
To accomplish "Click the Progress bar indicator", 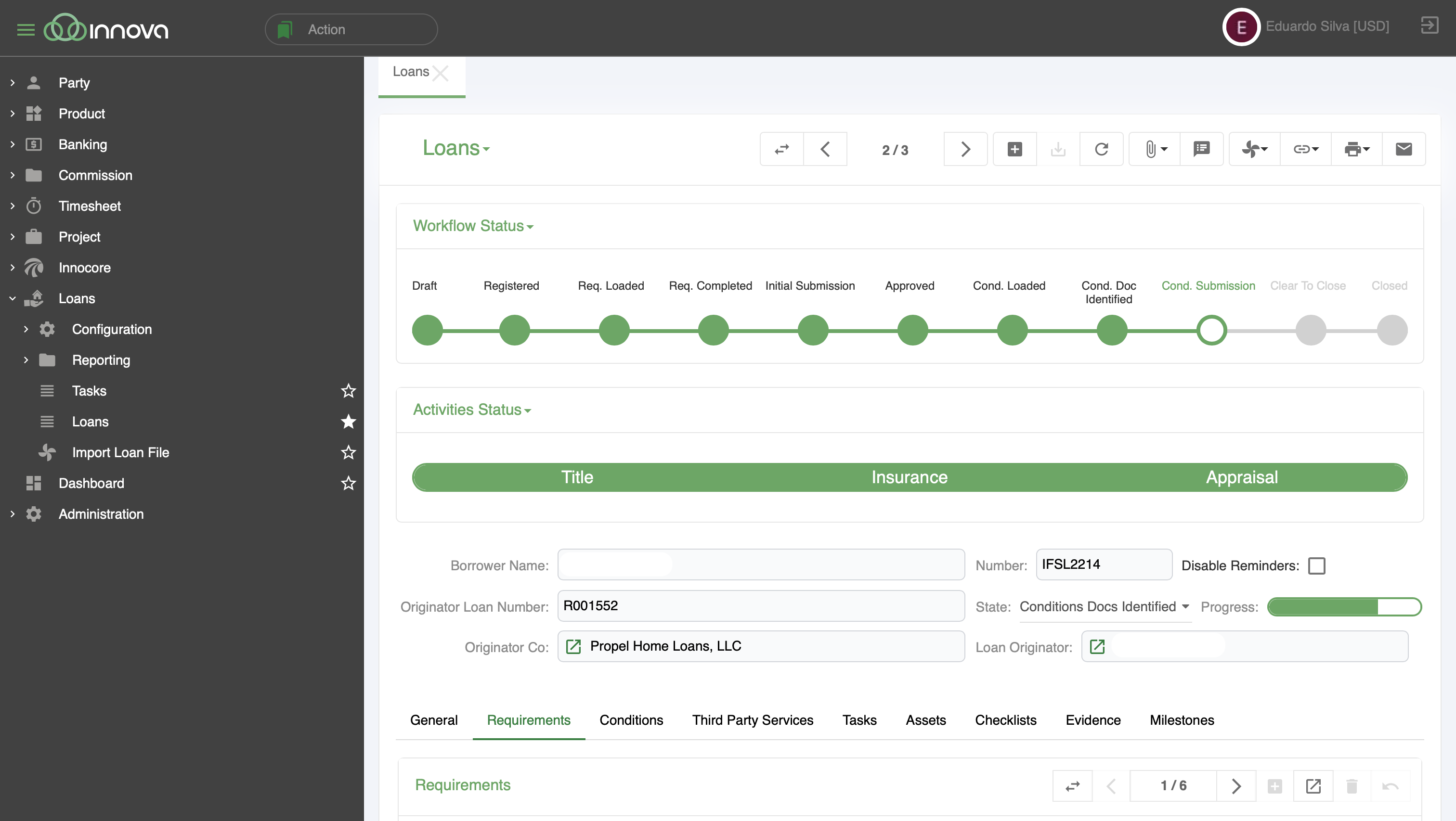I will 1343,607.
